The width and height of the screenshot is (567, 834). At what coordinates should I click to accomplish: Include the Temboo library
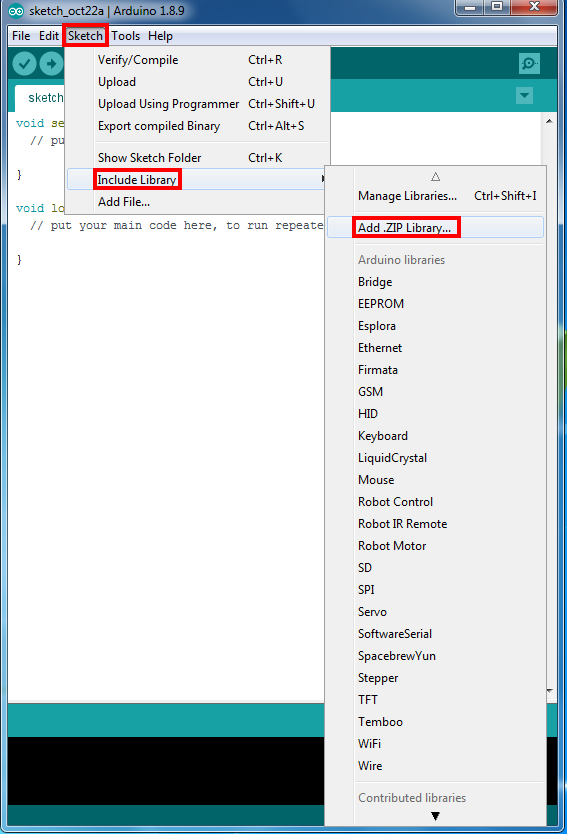point(435,722)
